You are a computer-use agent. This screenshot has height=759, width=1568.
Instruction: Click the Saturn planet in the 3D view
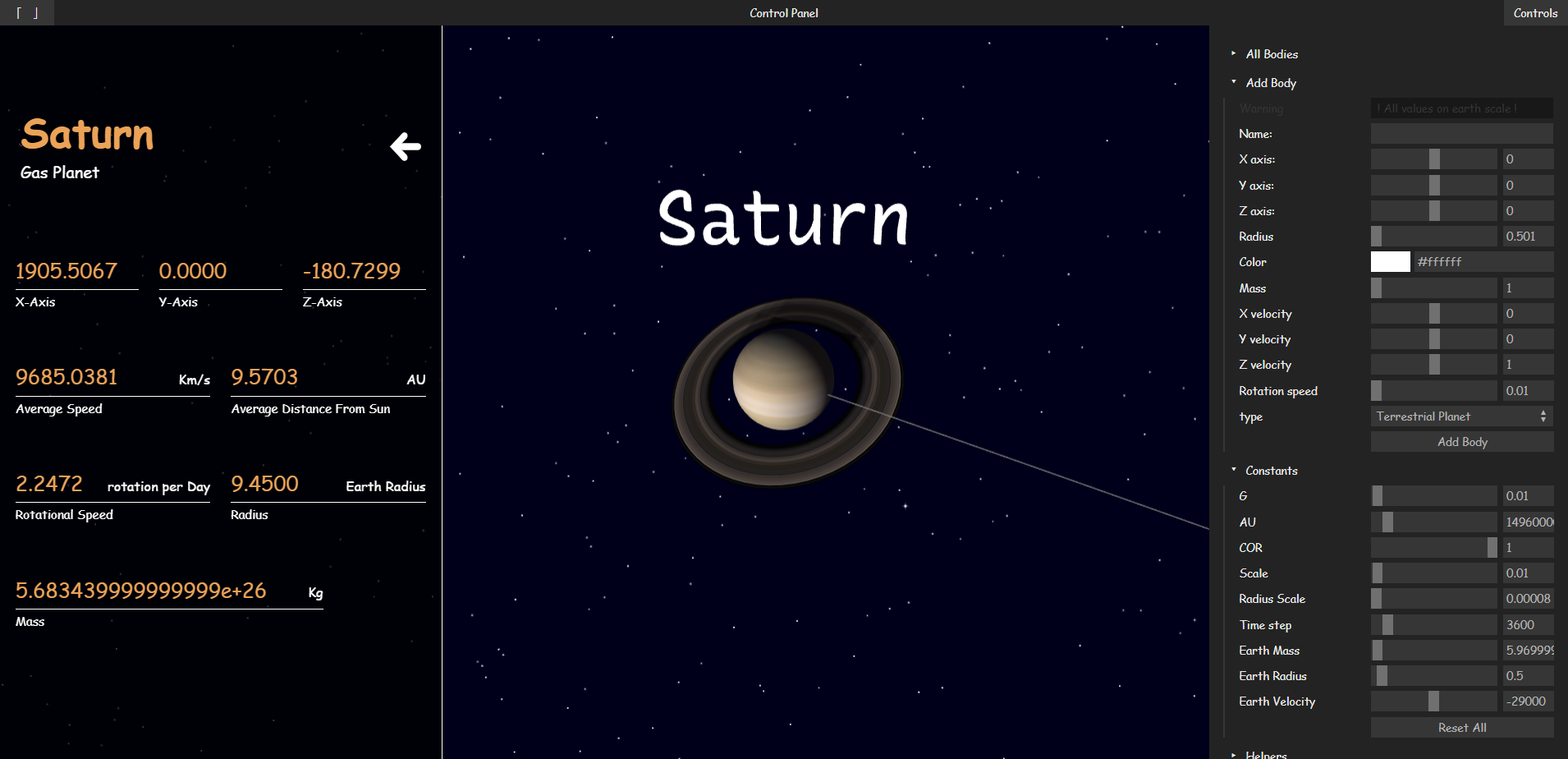[782, 379]
